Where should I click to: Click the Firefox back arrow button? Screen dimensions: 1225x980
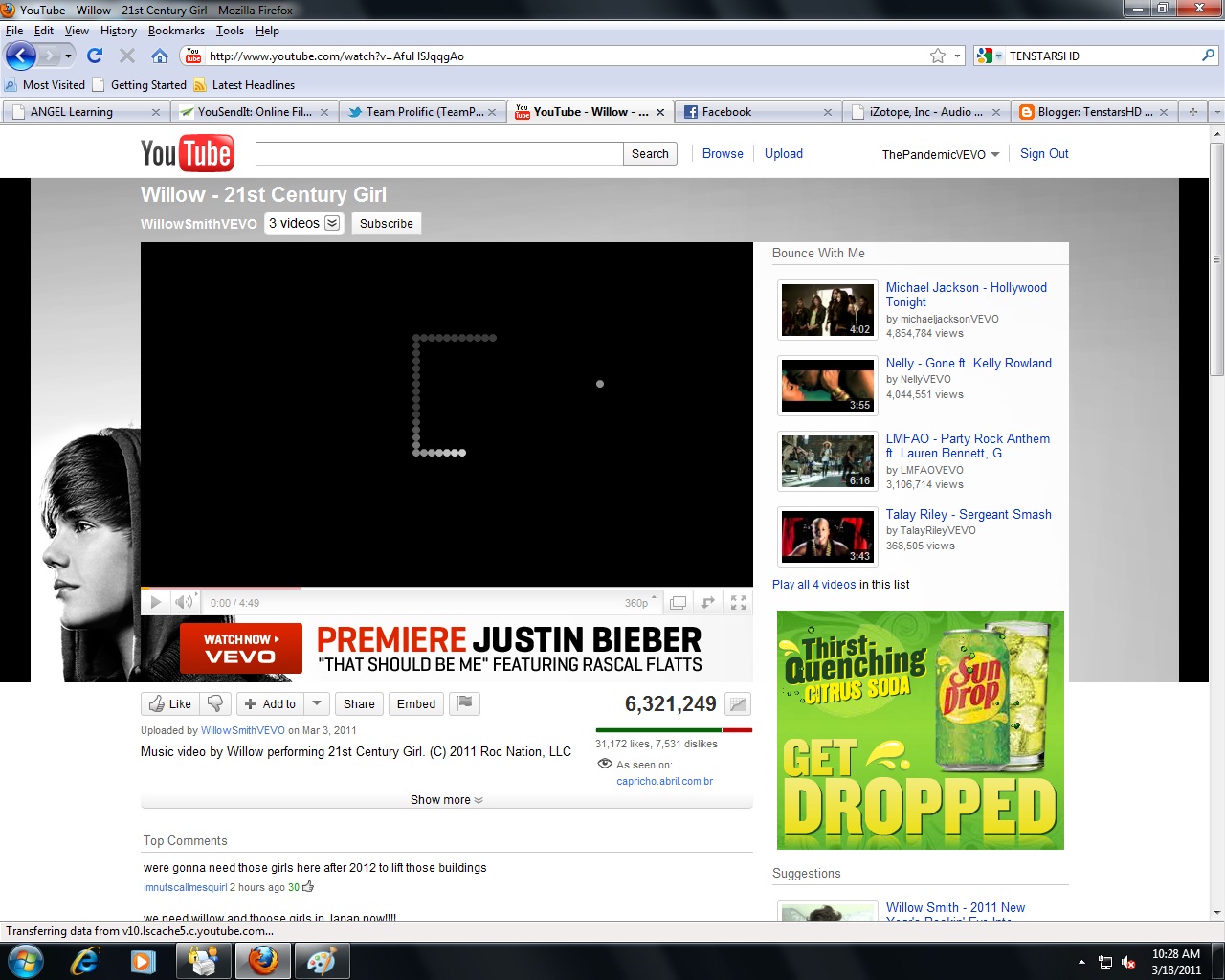pyautogui.click(x=21, y=56)
